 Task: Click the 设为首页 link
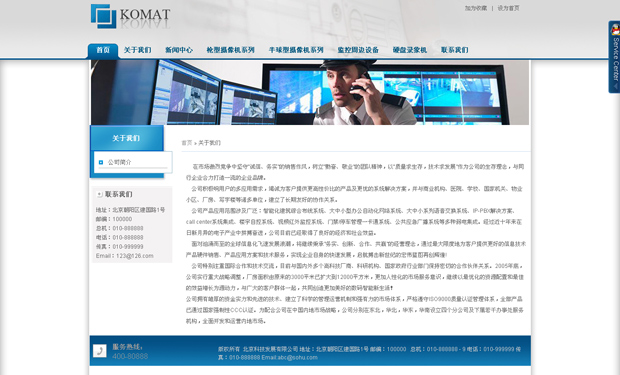pyautogui.click(x=508, y=8)
